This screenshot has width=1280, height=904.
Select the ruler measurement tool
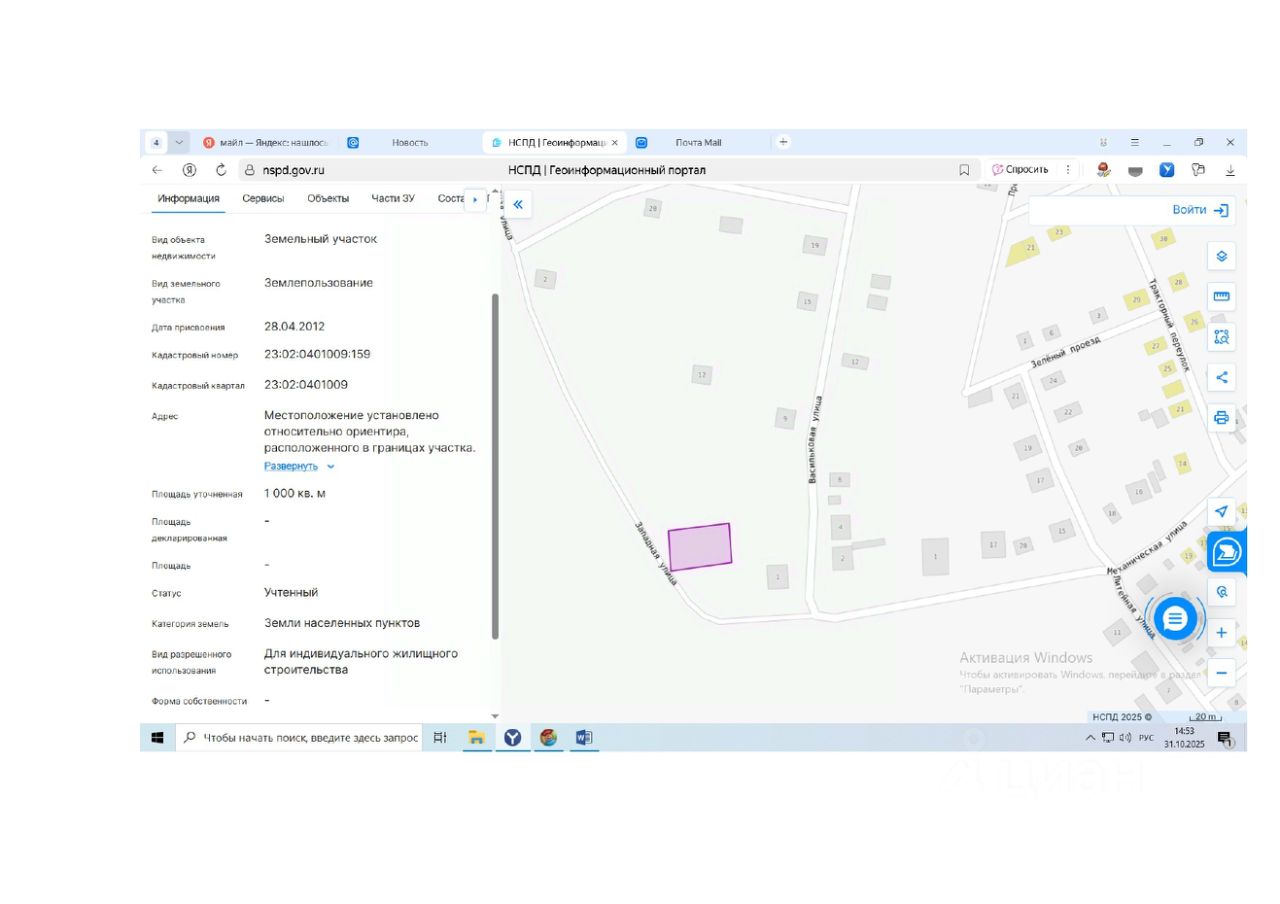point(1221,296)
